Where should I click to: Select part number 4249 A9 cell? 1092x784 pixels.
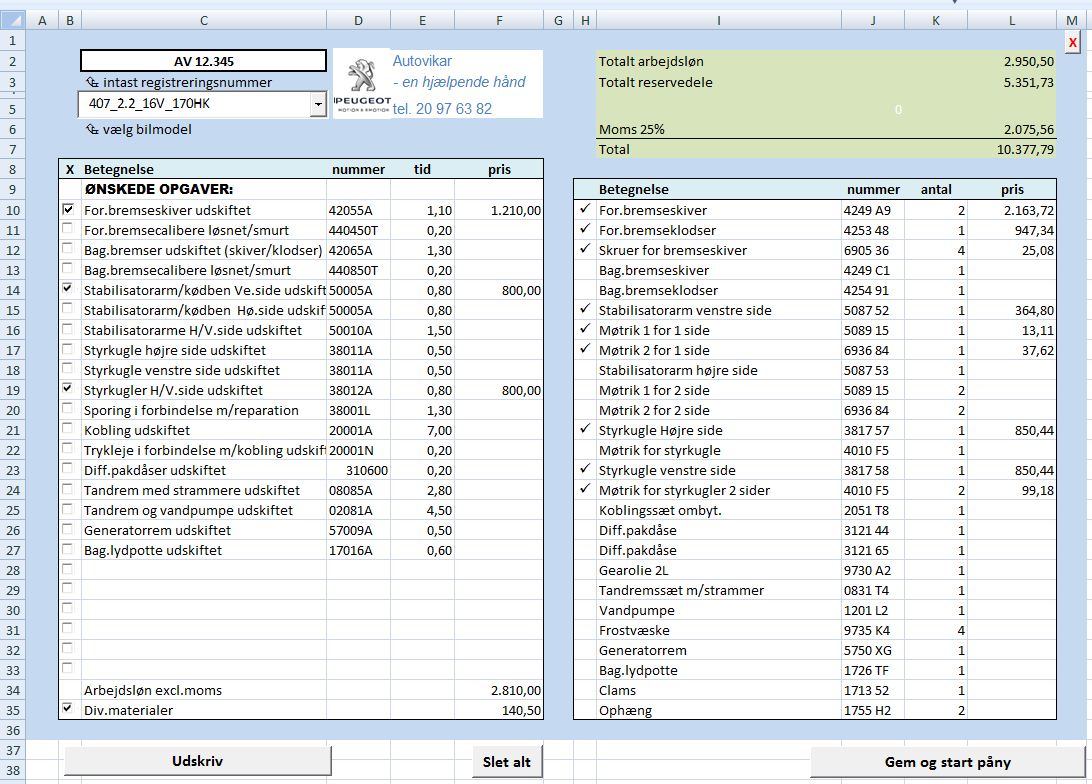point(873,210)
